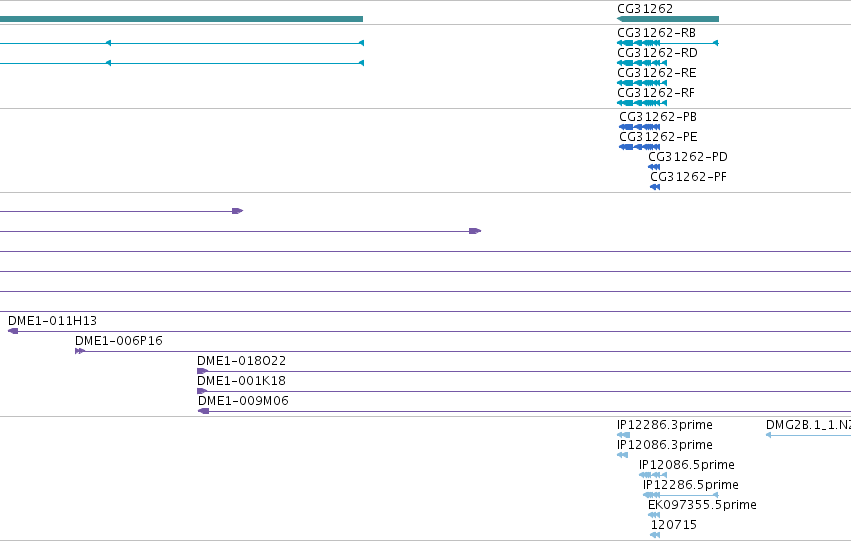
Task: Click the DME1-006P16 clone end arrow
Action: [80, 351]
